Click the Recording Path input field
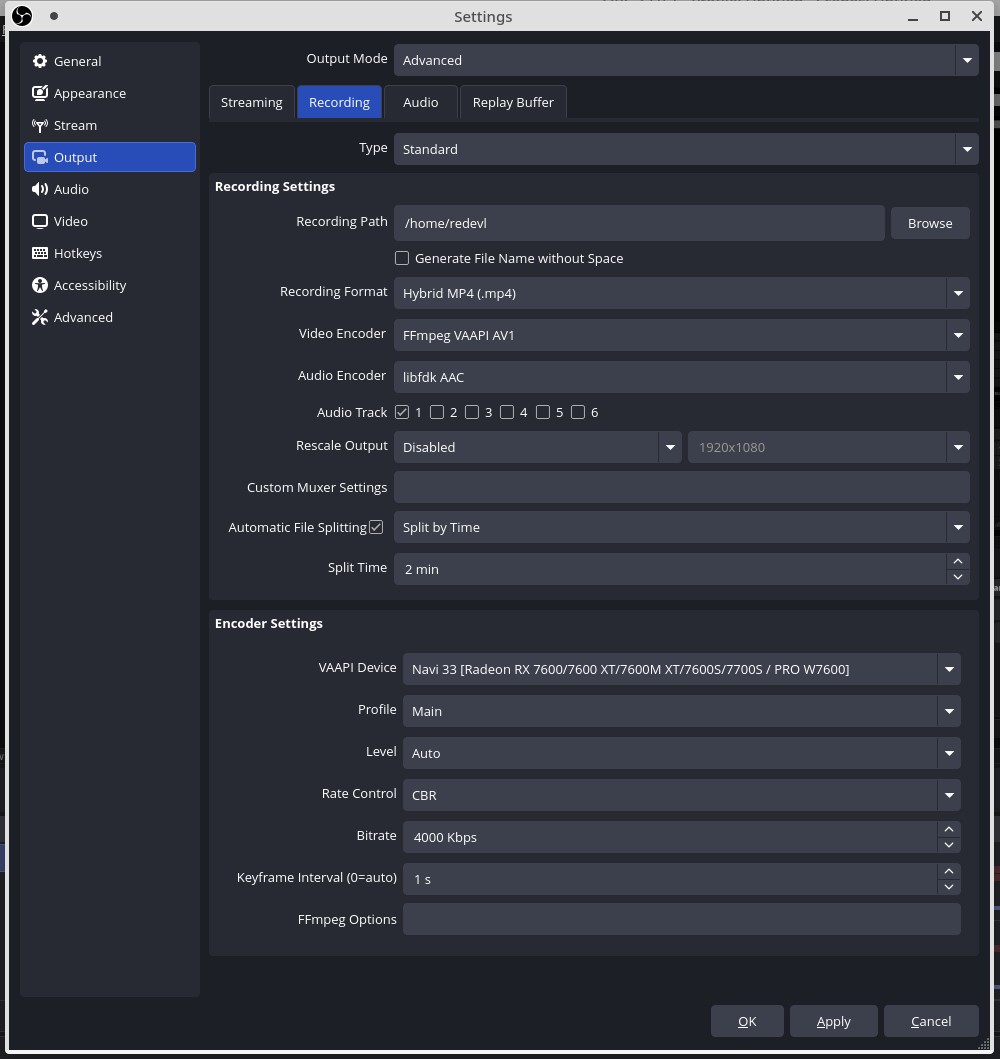Viewport: 1000px width, 1059px height. pyautogui.click(x=639, y=223)
